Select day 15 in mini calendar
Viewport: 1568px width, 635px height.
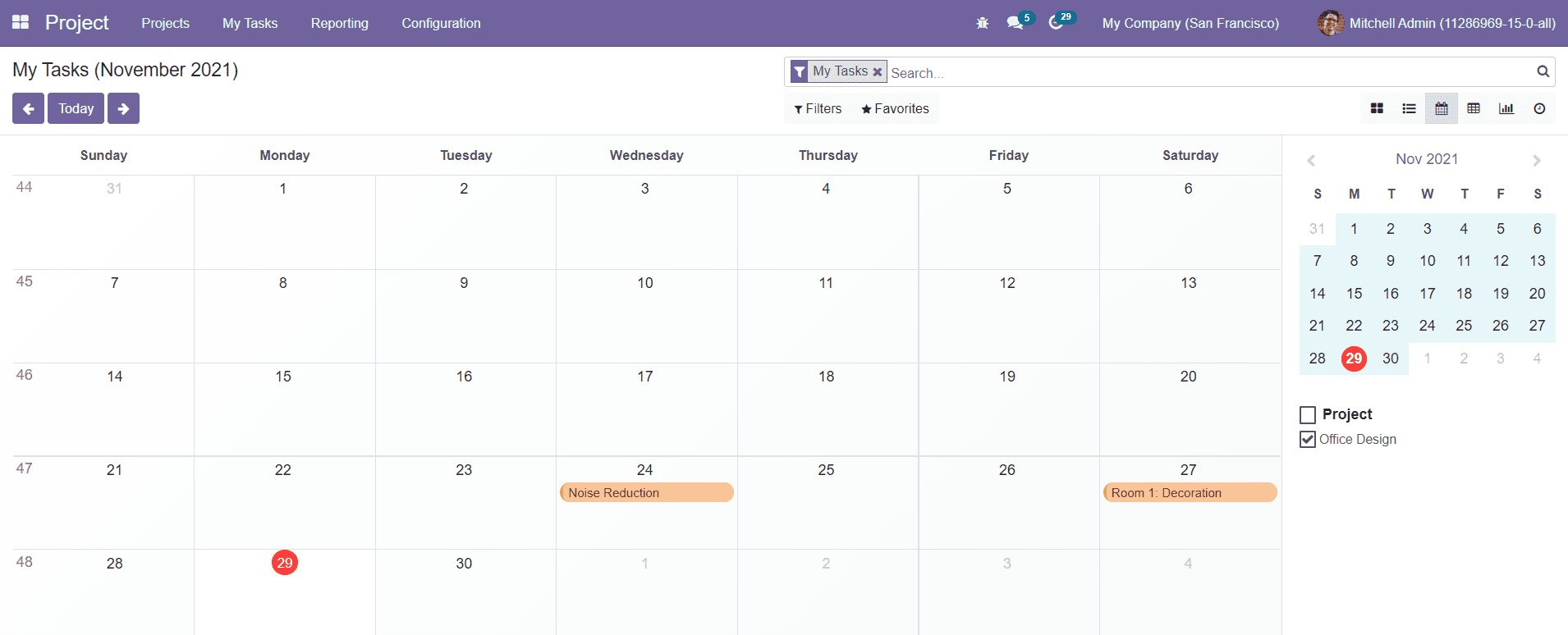click(x=1354, y=294)
